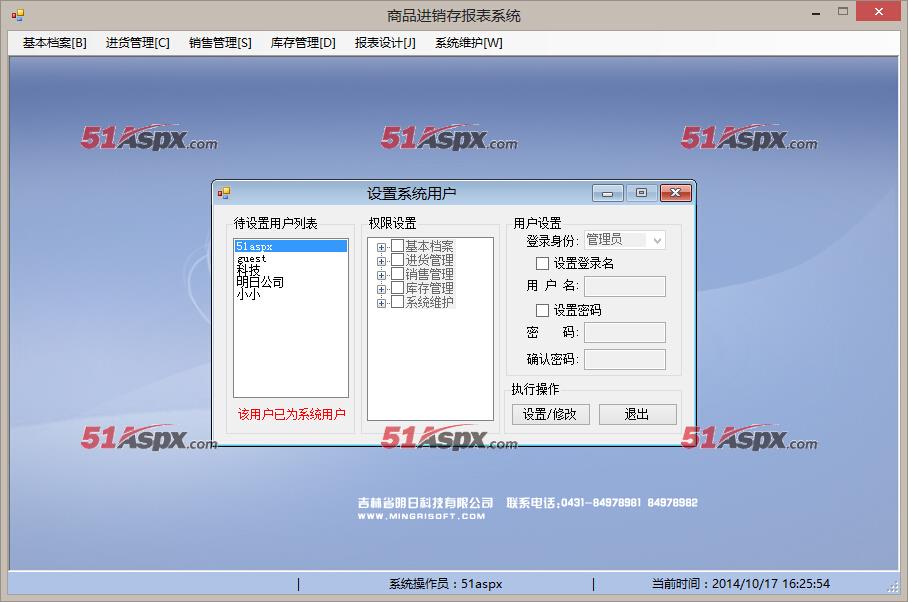908x602 pixels.
Task: Expand the 进货管理 tree node
Action: tap(381, 261)
